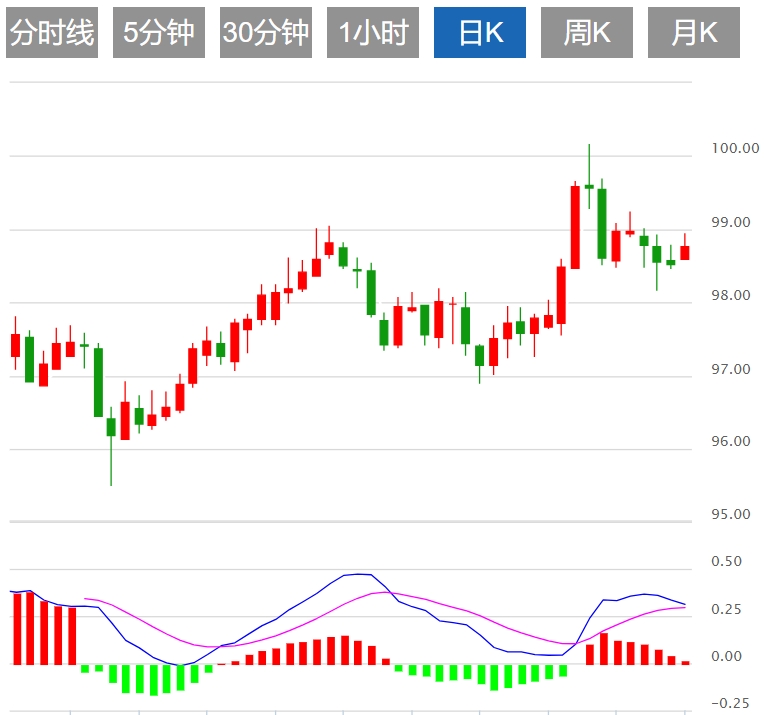Click the 0.50 MACD axis label
This screenshot has width=766, height=715.
click(x=726, y=561)
